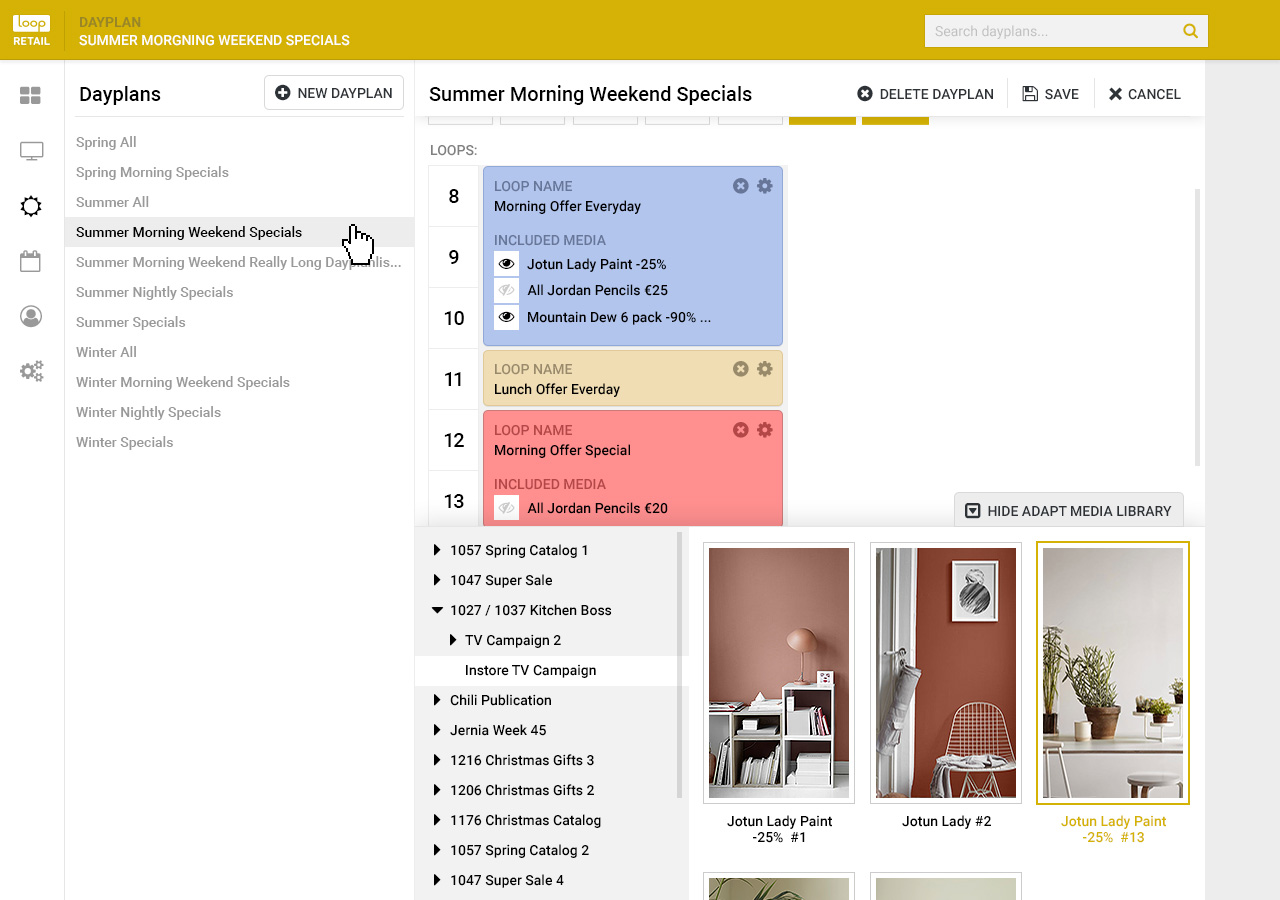Viewport: 1280px width, 900px height.
Task: Open Summer Morning Weekend Really Long dayplan
Action: pyautogui.click(x=238, y=262)
